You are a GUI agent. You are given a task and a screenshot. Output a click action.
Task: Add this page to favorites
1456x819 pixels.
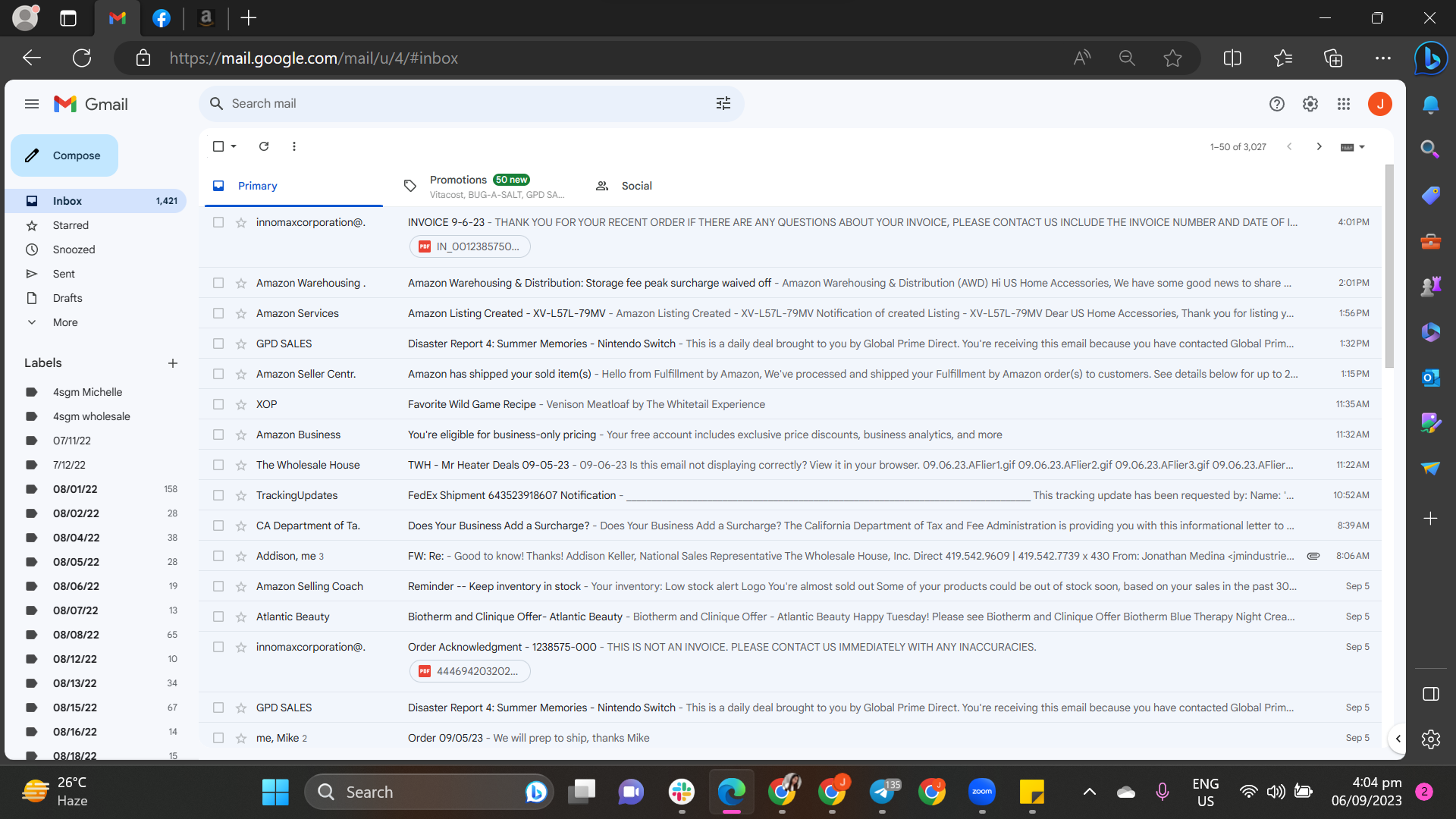point(1172,58)
